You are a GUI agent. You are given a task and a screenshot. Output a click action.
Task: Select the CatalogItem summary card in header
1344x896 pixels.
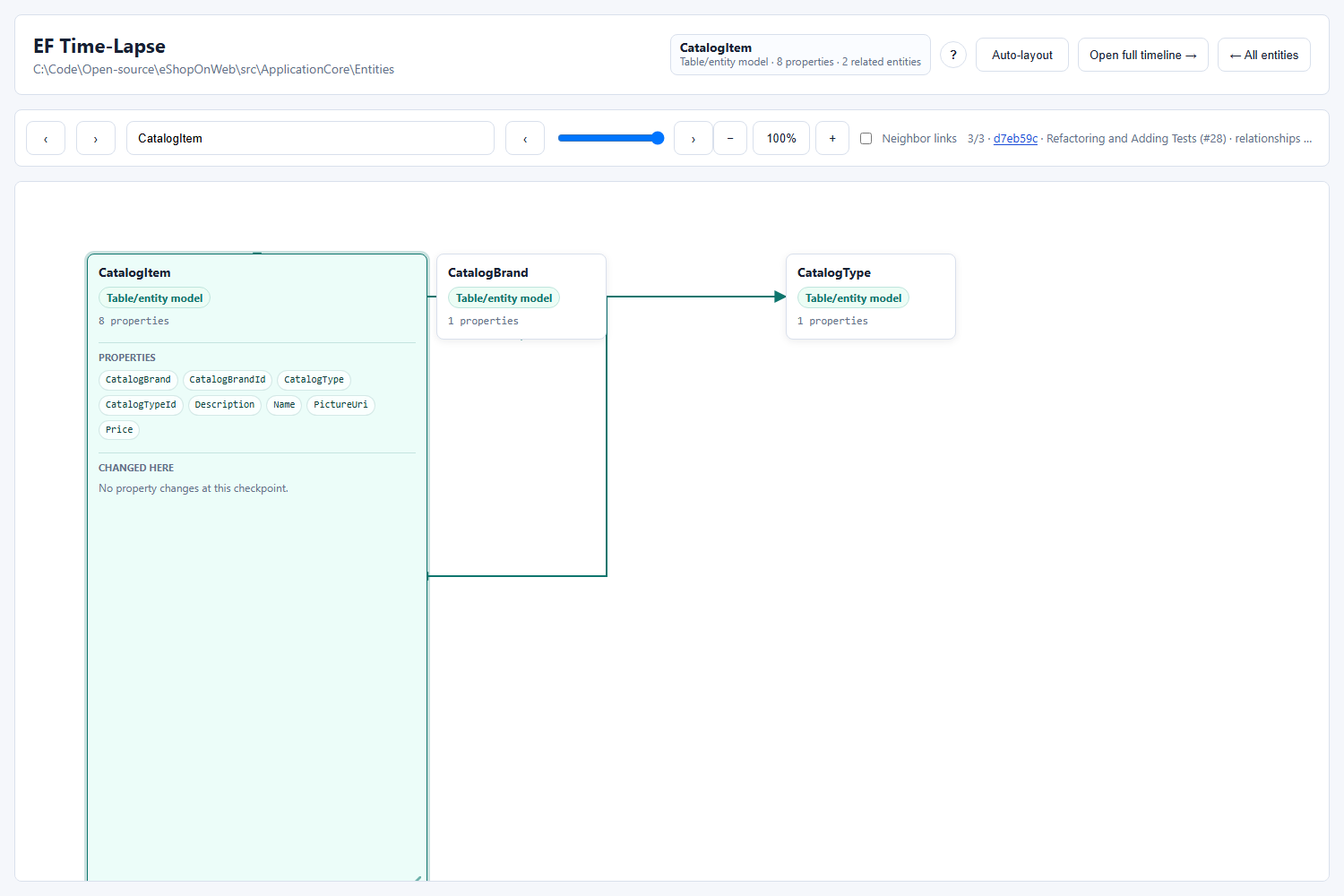tap(800, 55)
